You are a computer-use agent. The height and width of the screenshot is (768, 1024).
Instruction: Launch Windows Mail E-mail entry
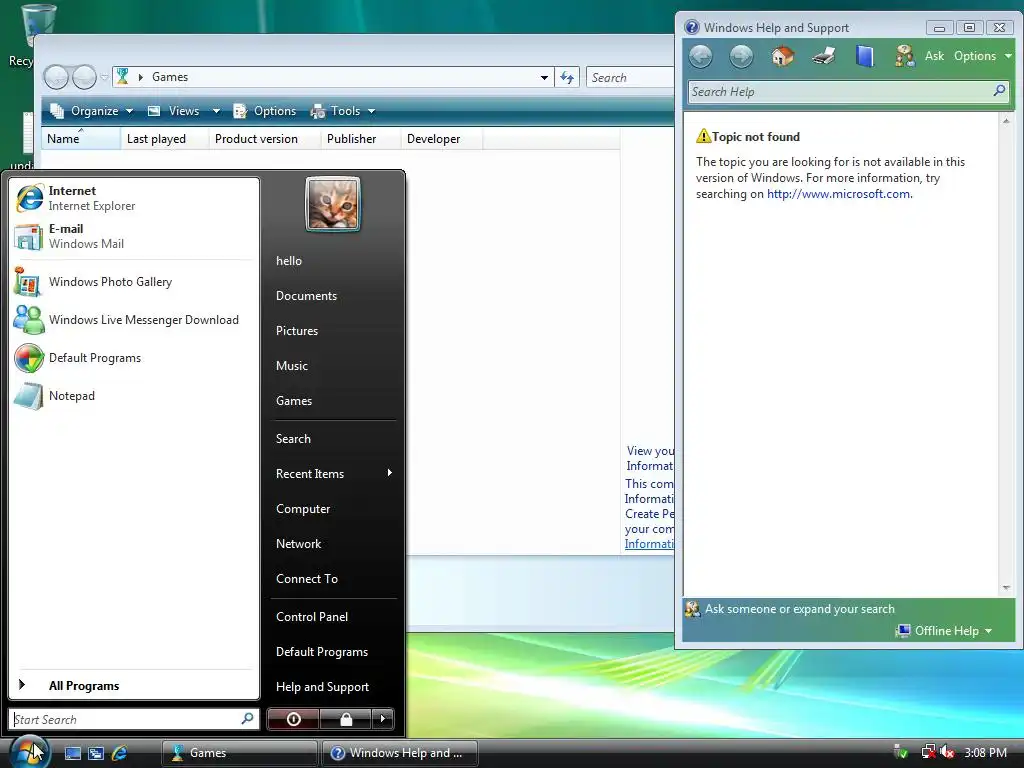pyautogui.click(x=134, y=236)
